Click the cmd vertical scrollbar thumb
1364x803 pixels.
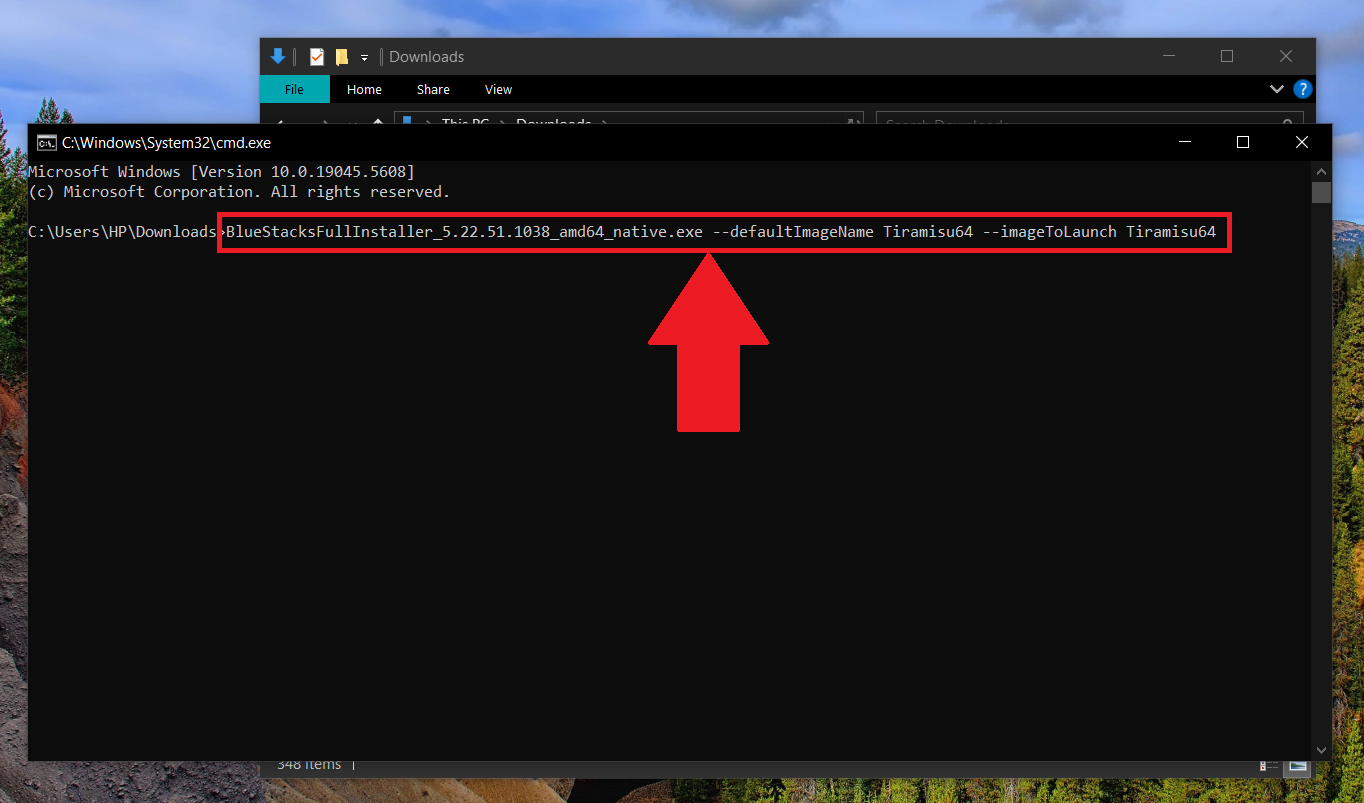pos(1321,192)
